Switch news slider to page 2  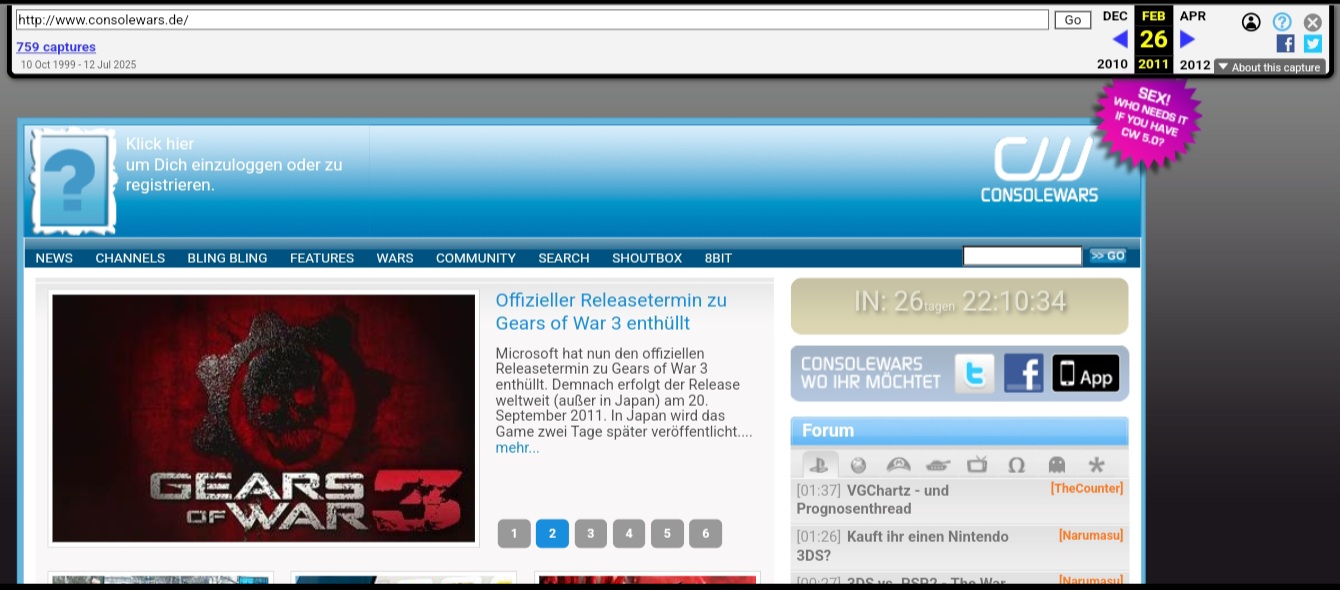[x=552, y=534]
